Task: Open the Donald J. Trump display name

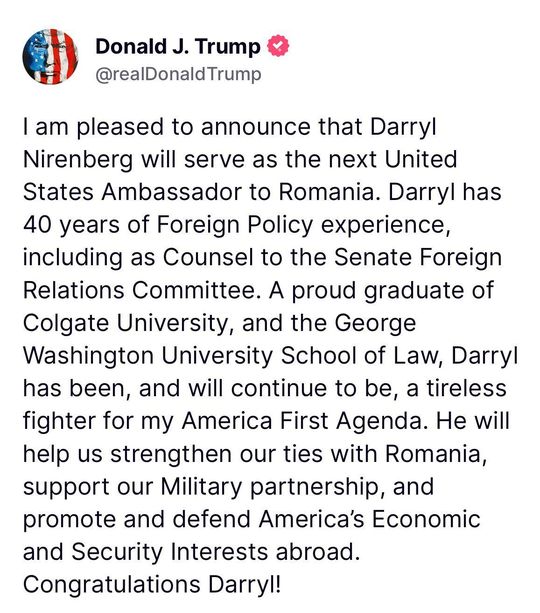Action: [178, 47]
